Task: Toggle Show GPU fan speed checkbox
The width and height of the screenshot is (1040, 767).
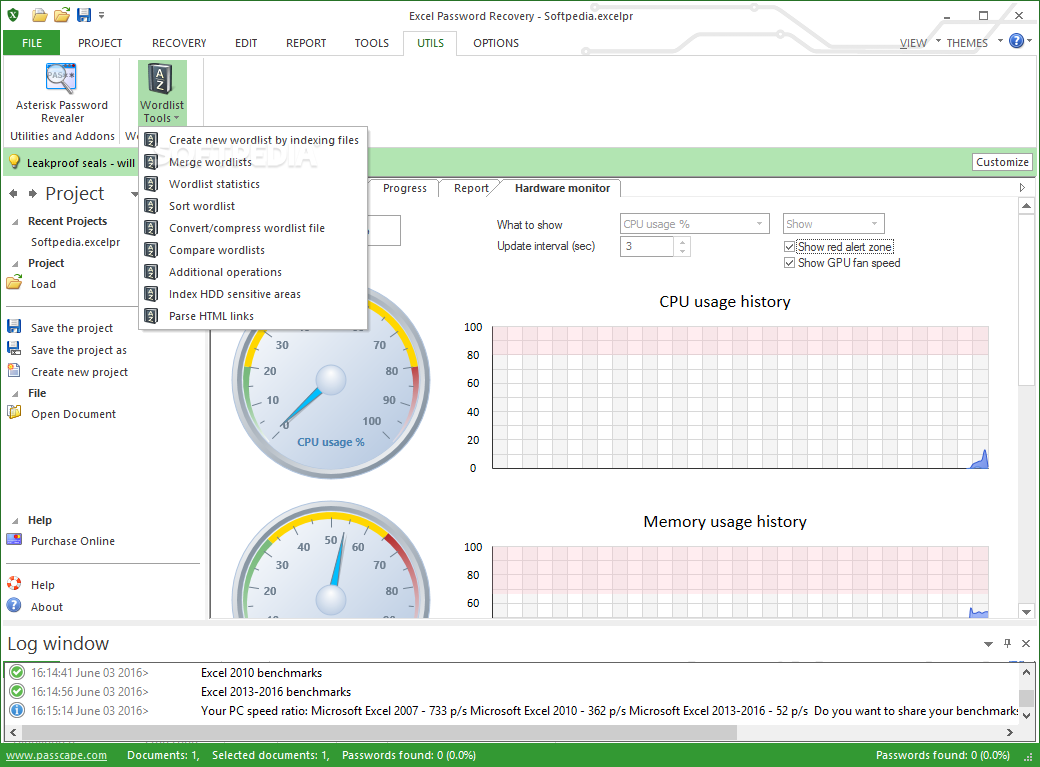Action: click(789, 263)
